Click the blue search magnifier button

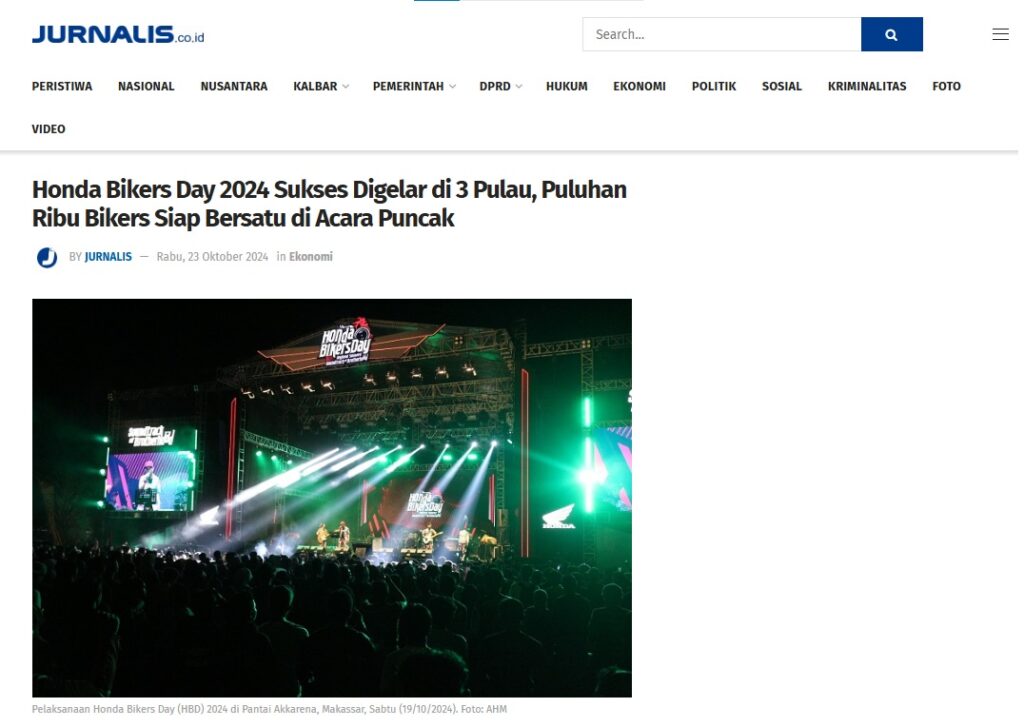891,35
